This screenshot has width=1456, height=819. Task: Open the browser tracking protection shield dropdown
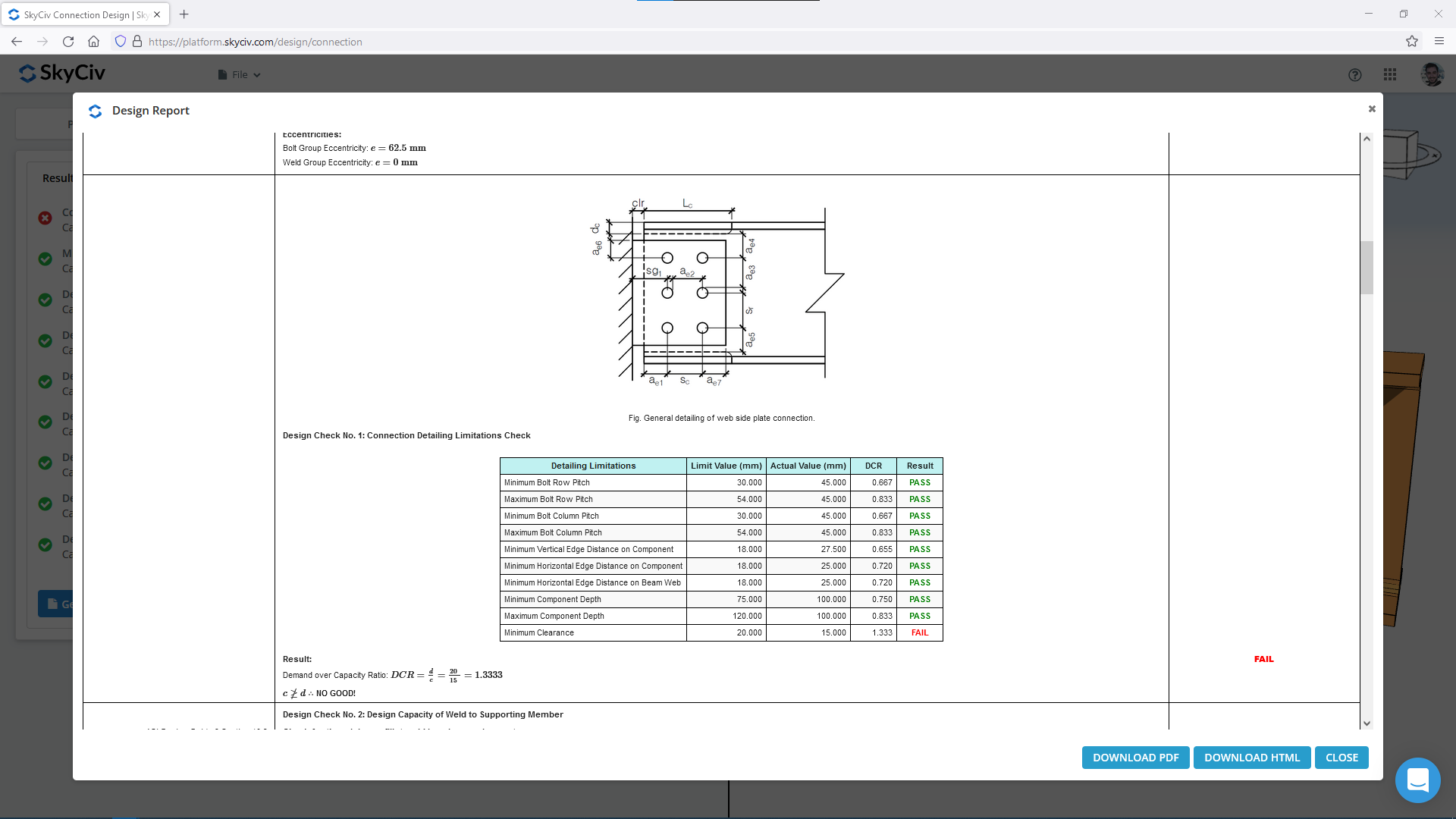click(121, 42)
